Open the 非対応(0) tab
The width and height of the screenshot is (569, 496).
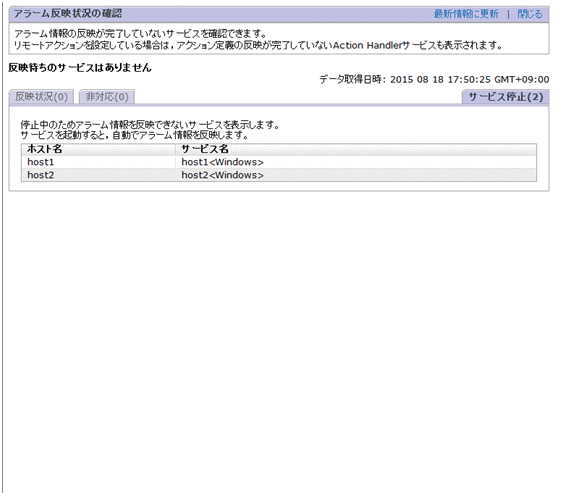pyautogui.click(x=107, y=97)
